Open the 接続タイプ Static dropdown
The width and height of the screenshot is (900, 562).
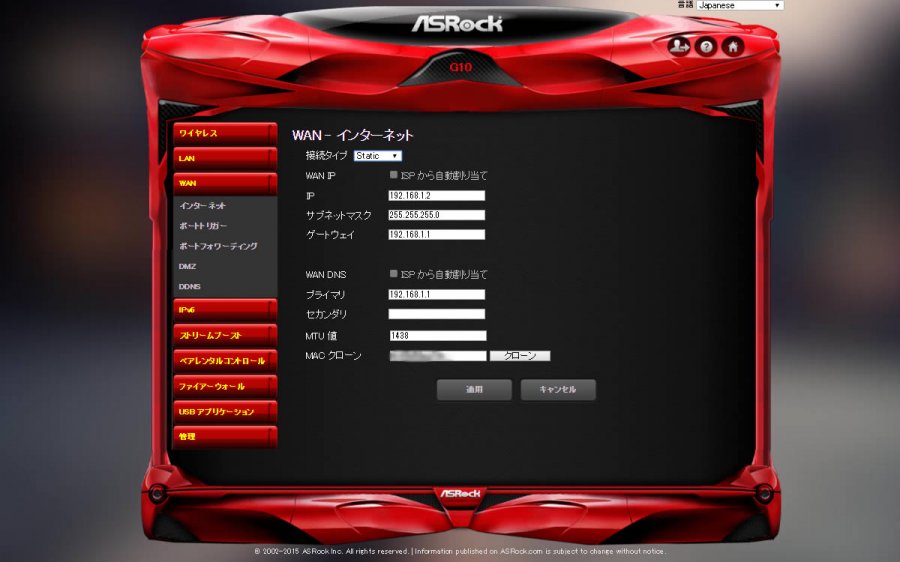378,156
